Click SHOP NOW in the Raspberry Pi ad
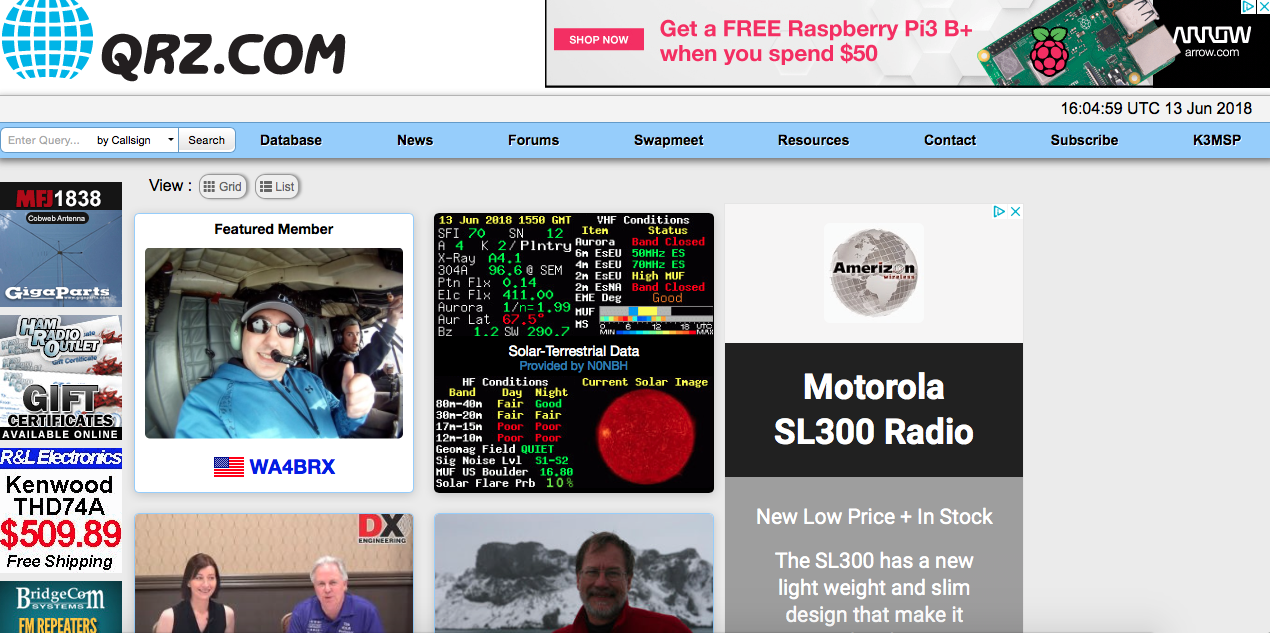1270x633 pixels. (599, 40)
